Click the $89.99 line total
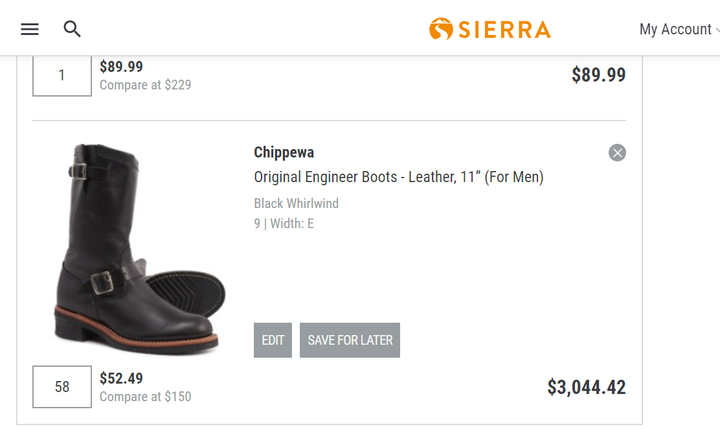The image size is (720, 429). tap(599, 75)
